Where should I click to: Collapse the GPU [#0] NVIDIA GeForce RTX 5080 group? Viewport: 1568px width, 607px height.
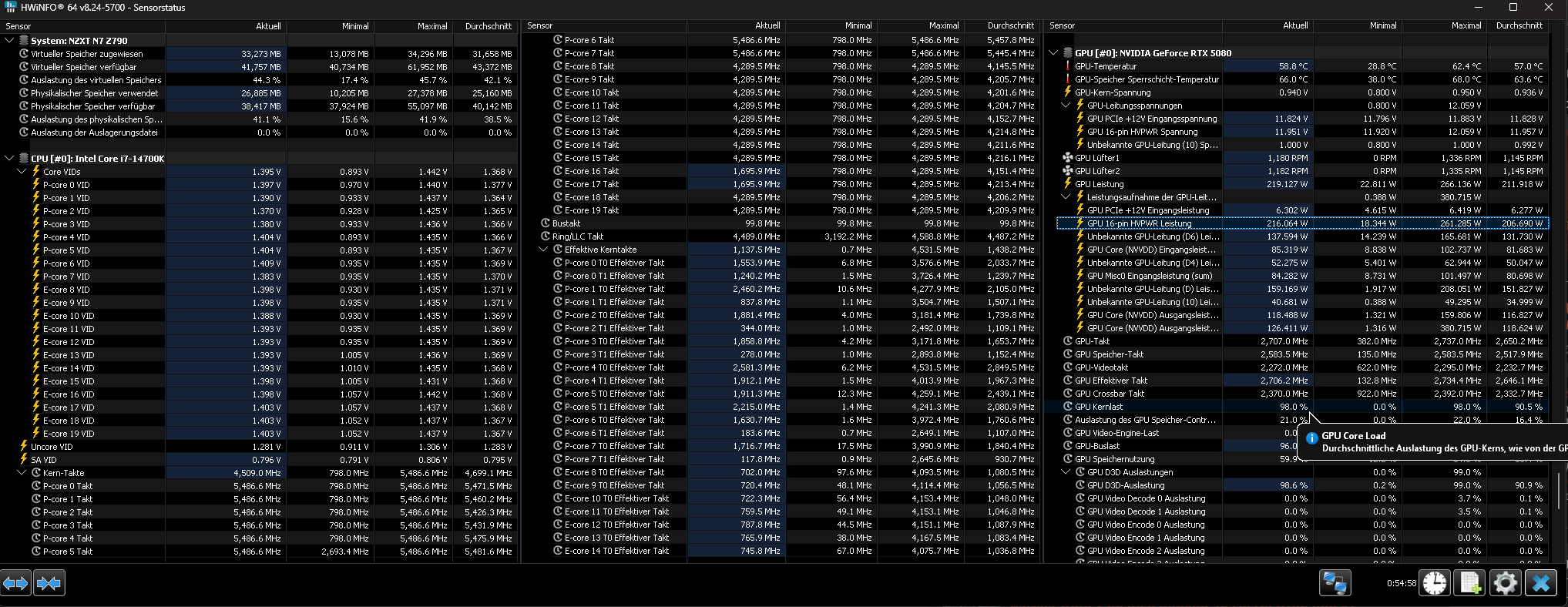(x=1053, y=53)
